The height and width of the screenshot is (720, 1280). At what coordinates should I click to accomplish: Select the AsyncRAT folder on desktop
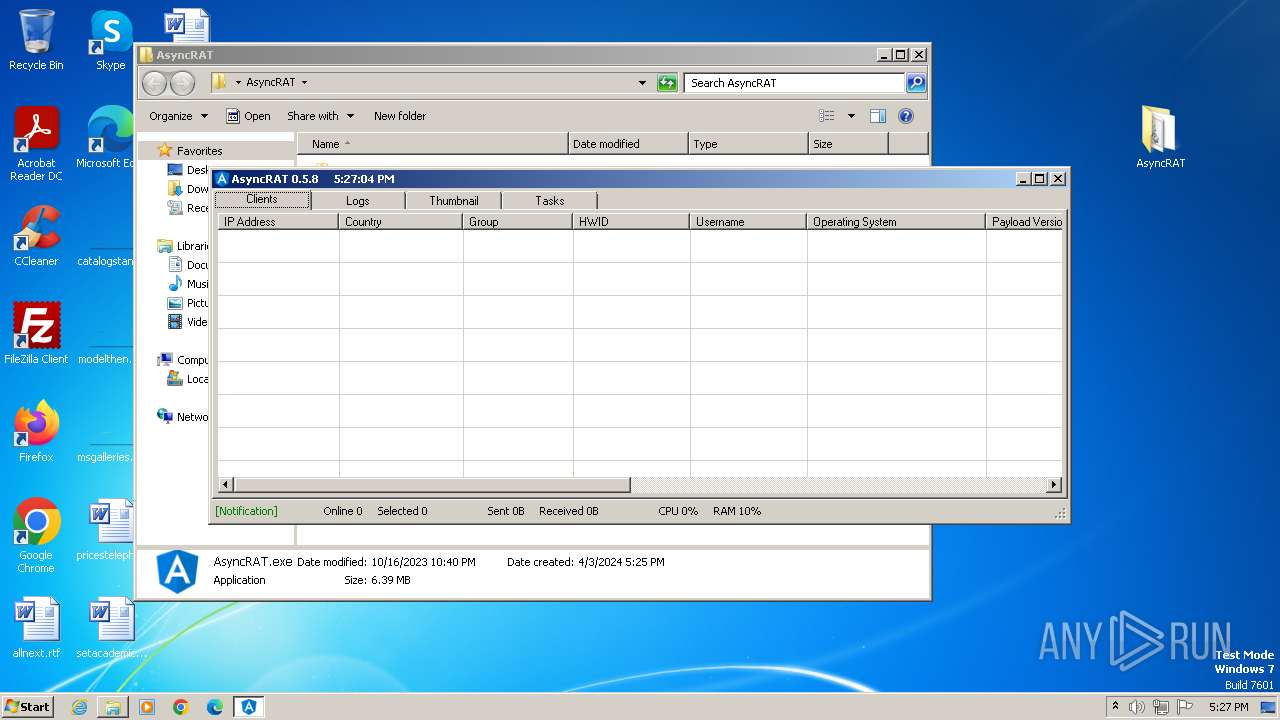tap(1160, 138)
